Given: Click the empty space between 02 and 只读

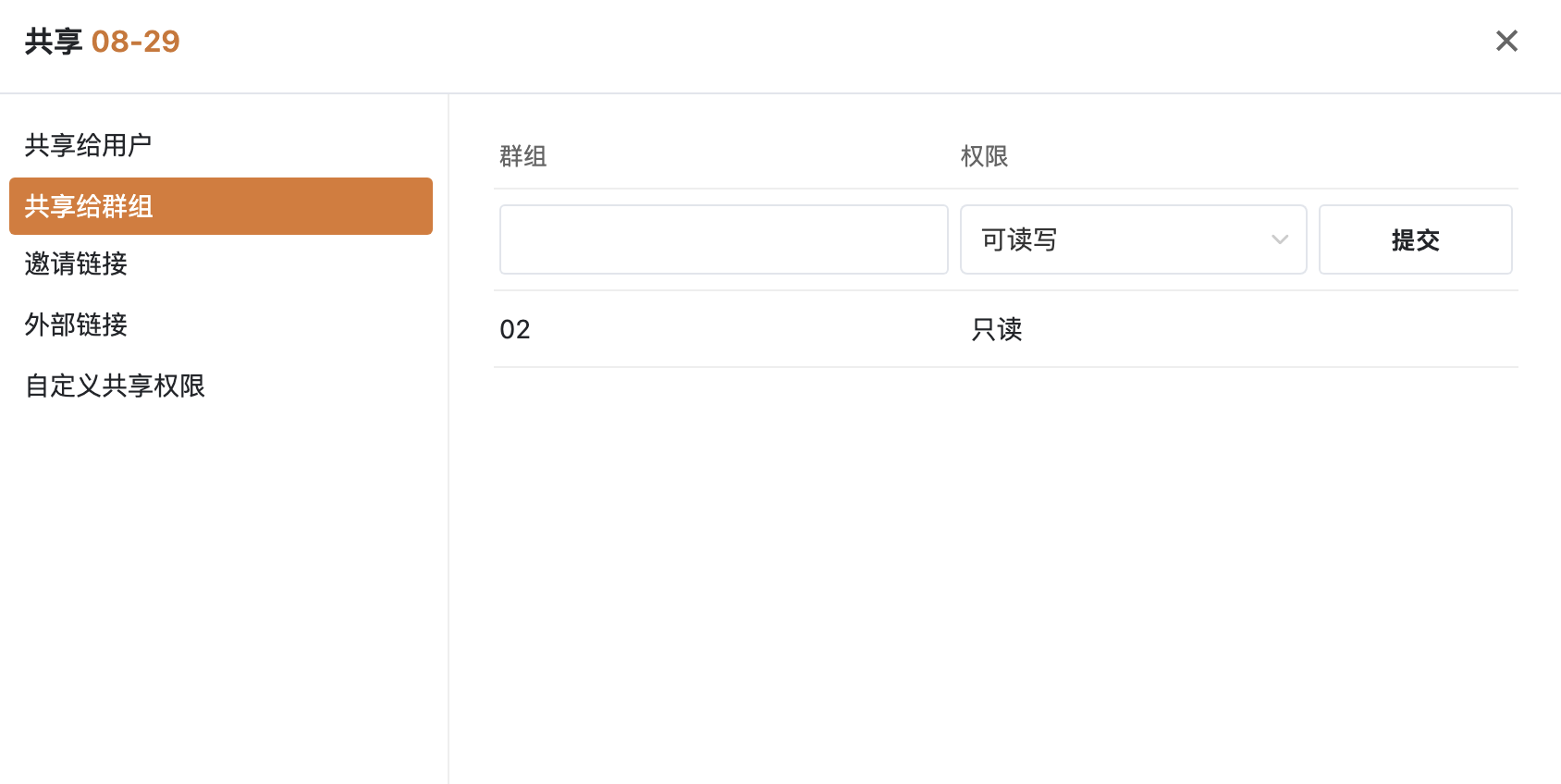Looking at the screenshot, I should [749, 329].
